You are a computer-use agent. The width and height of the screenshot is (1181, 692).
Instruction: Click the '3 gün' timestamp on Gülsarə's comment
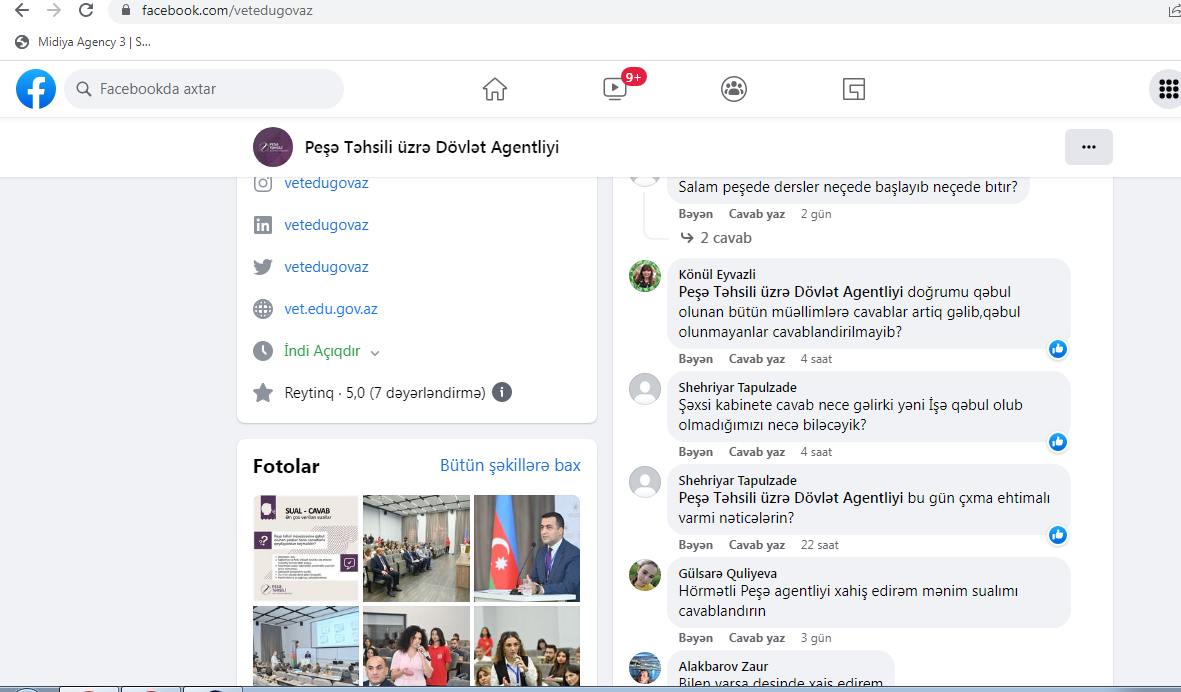(816, 638)
